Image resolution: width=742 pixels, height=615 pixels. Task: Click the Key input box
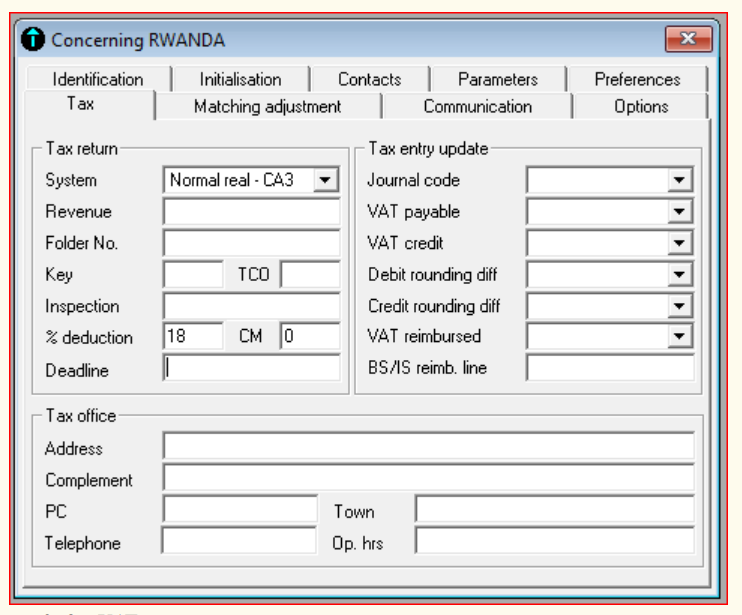(x=193, y=274)
